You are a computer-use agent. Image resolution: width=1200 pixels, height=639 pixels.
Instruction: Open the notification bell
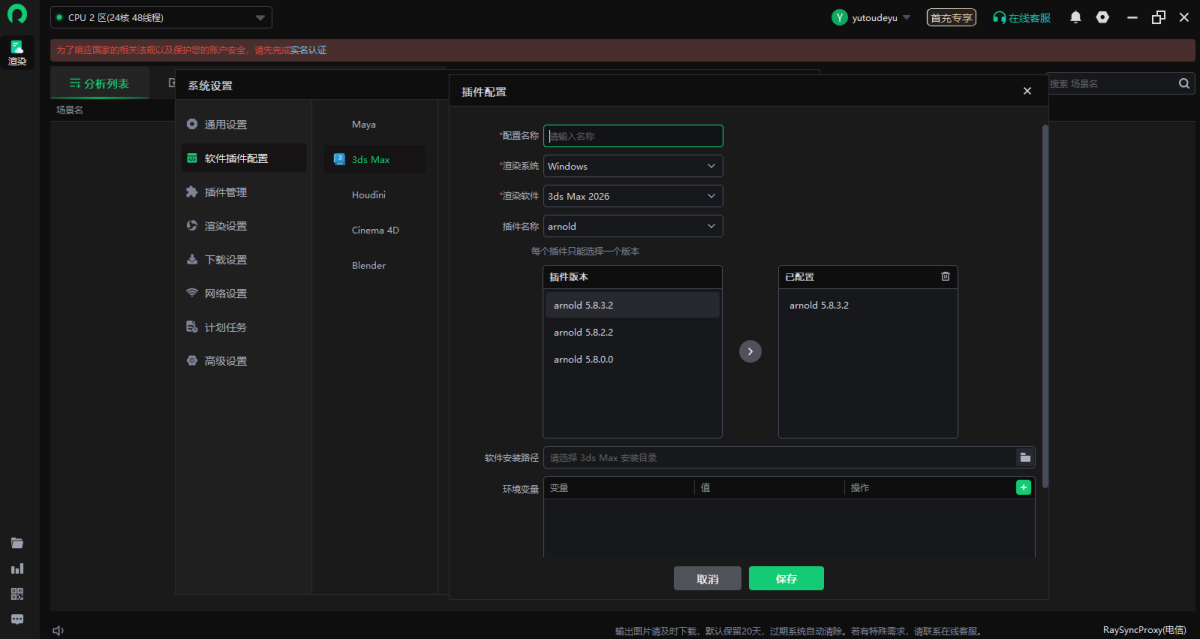click(1076, 18)
